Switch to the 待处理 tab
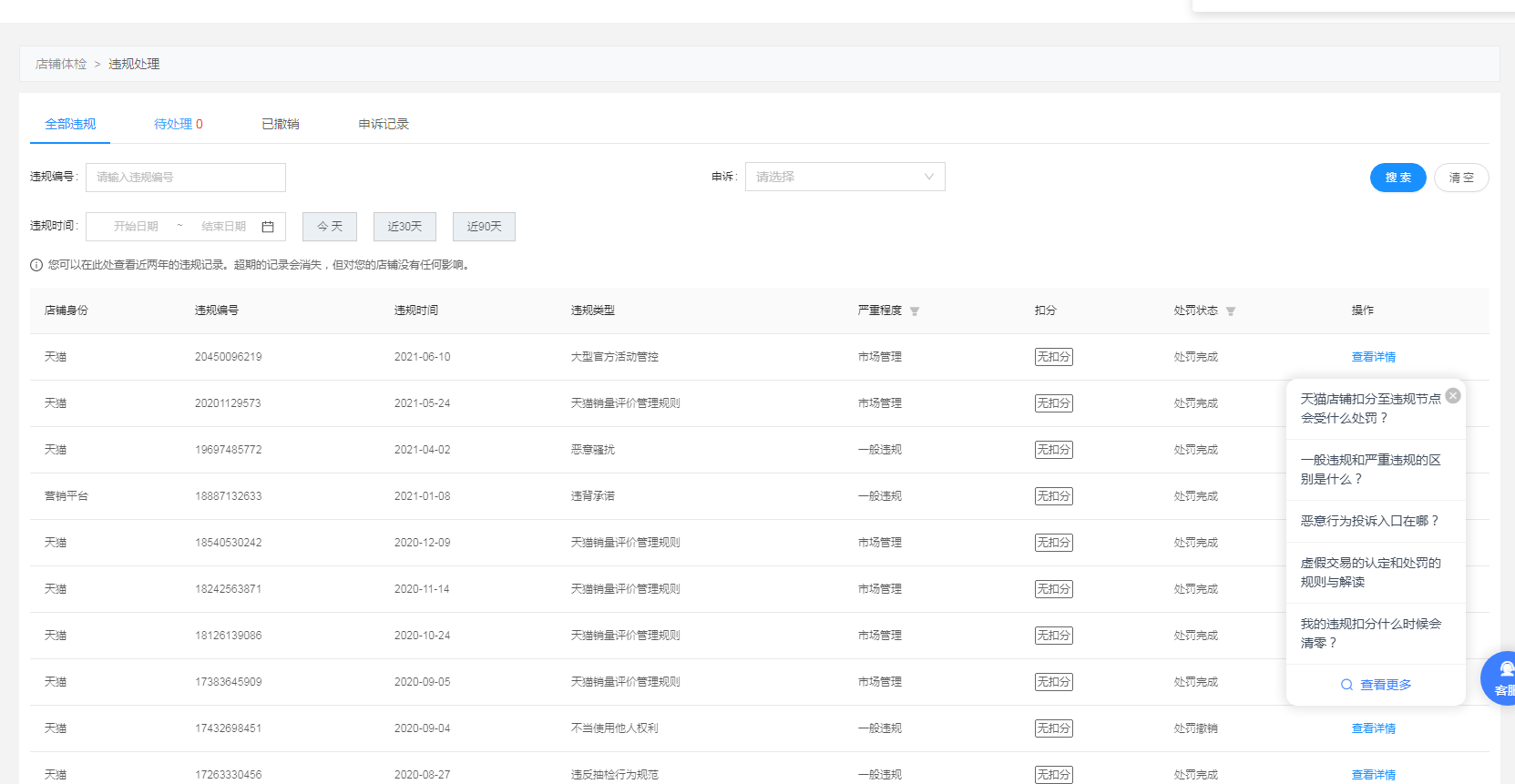The height and width of the screenshot is (784, 1515). 178,124
